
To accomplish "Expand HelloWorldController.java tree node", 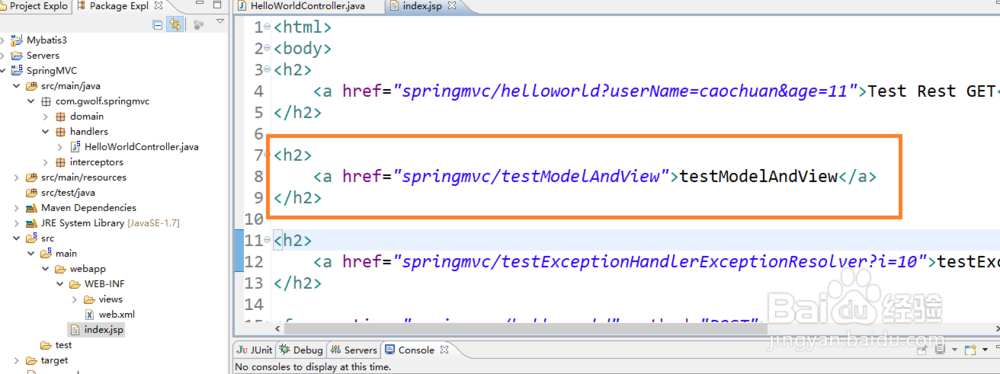I will point(60,147).
